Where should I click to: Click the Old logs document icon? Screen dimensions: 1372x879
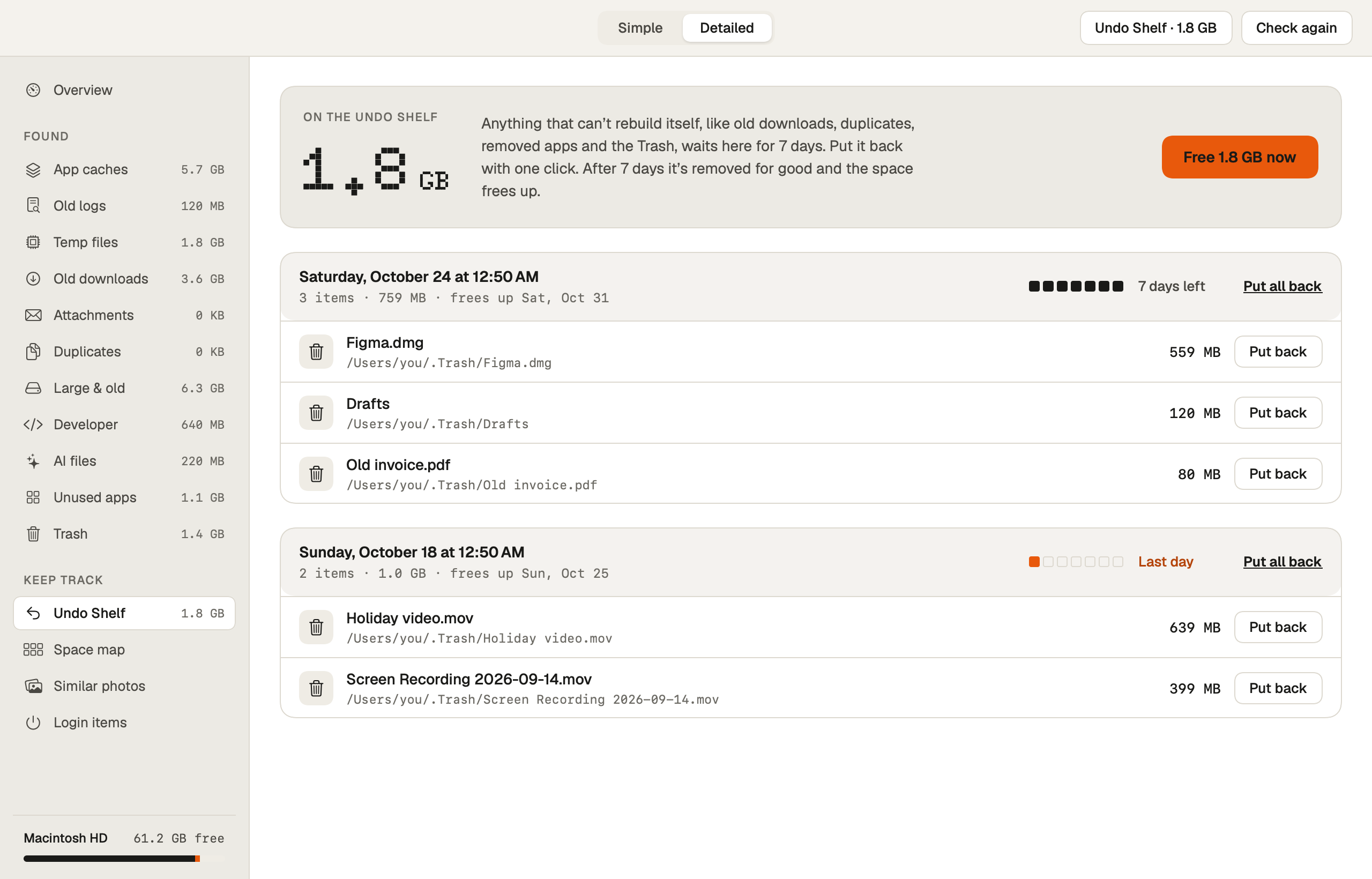click(x=33, y=205)
